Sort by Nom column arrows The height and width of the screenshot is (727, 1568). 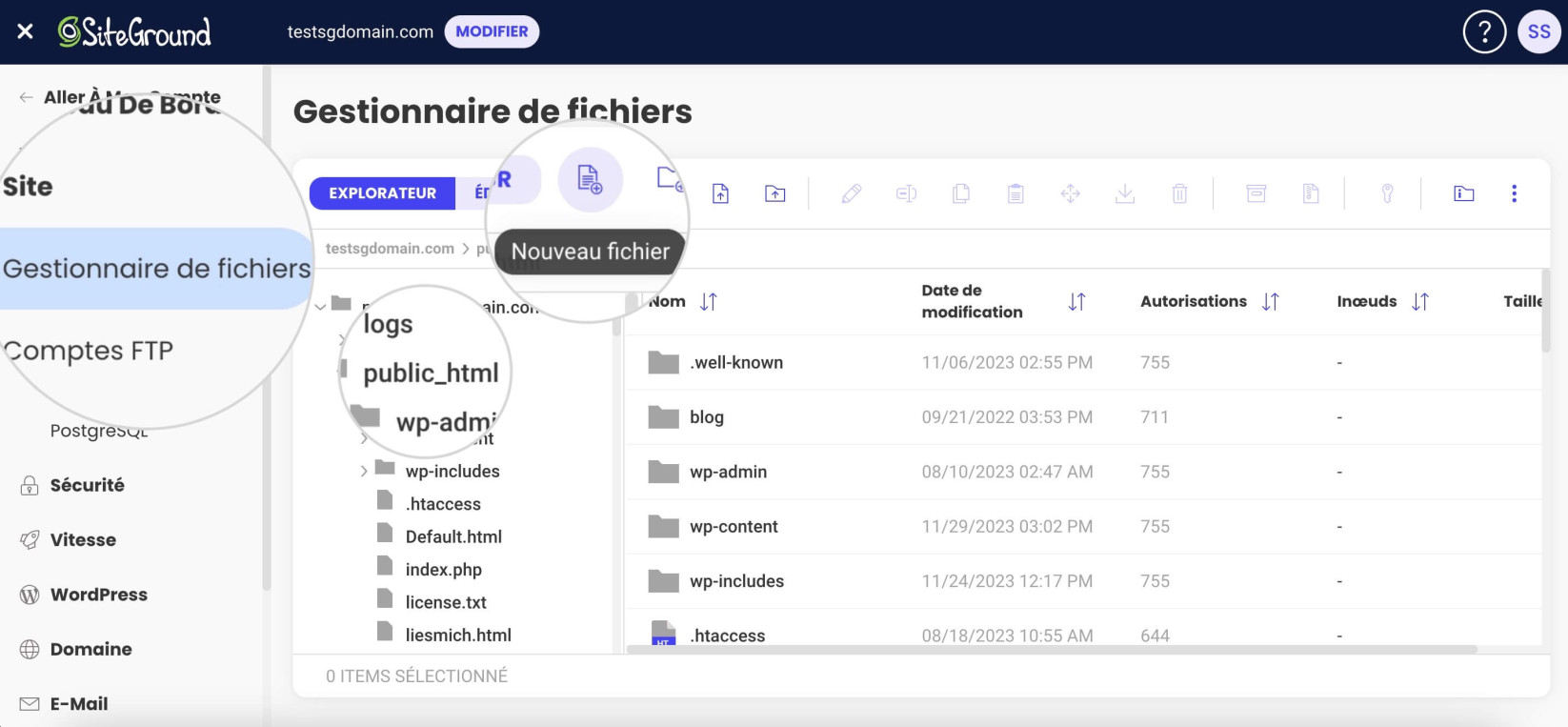[708, 302]
